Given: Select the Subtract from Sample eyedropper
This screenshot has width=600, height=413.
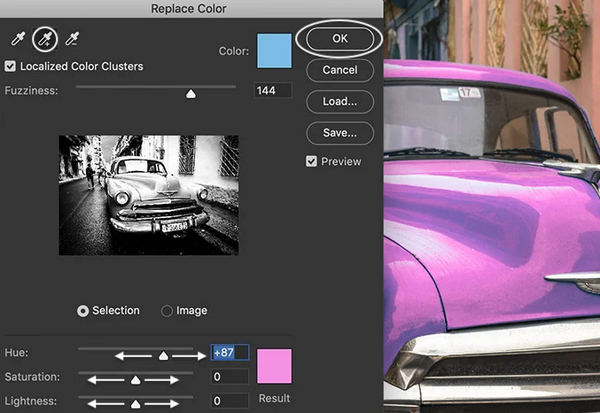Looking at the screenshot, I should pyautogui.click(x=72, y=39).
